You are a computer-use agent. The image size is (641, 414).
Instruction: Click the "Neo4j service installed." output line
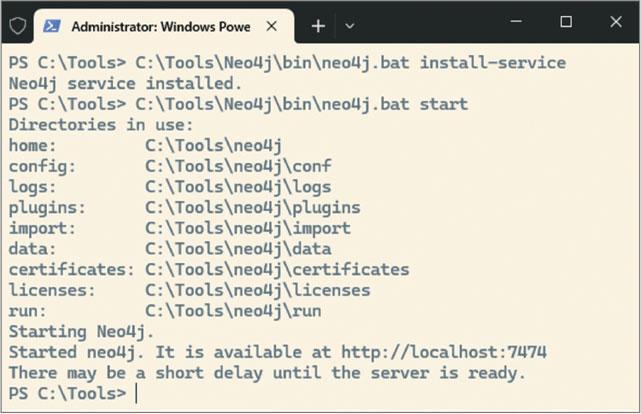point(125,83)
